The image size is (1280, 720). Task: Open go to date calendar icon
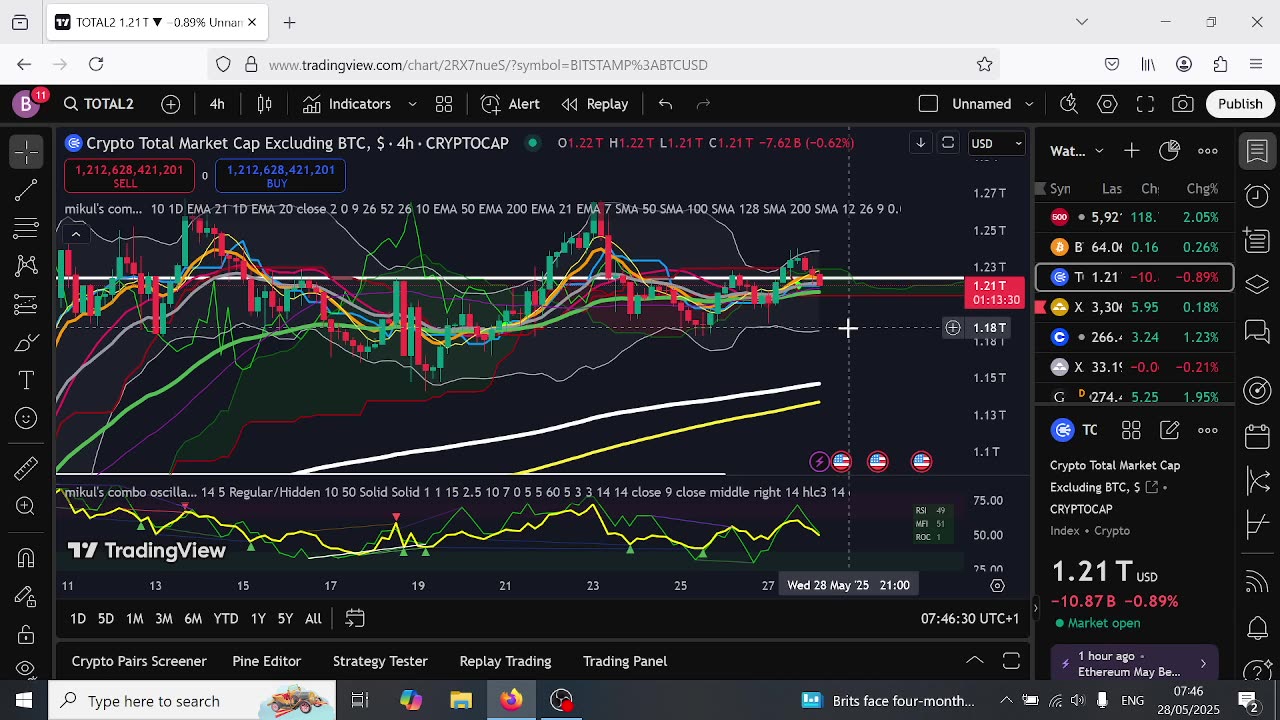354,619
